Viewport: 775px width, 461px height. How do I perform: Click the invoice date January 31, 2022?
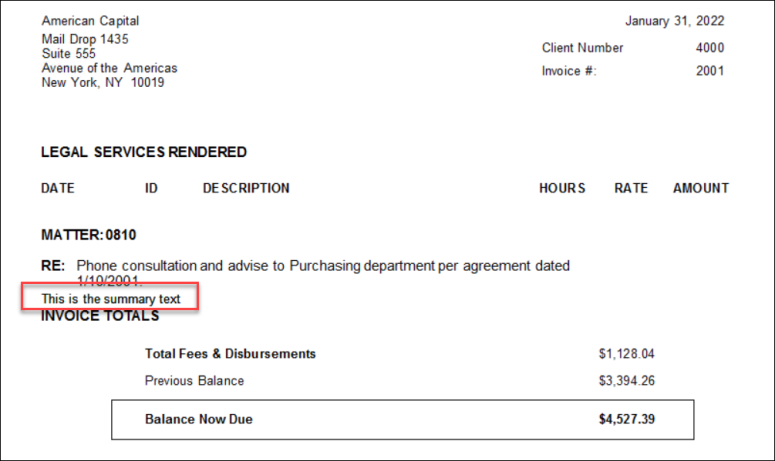coord(675,21)
